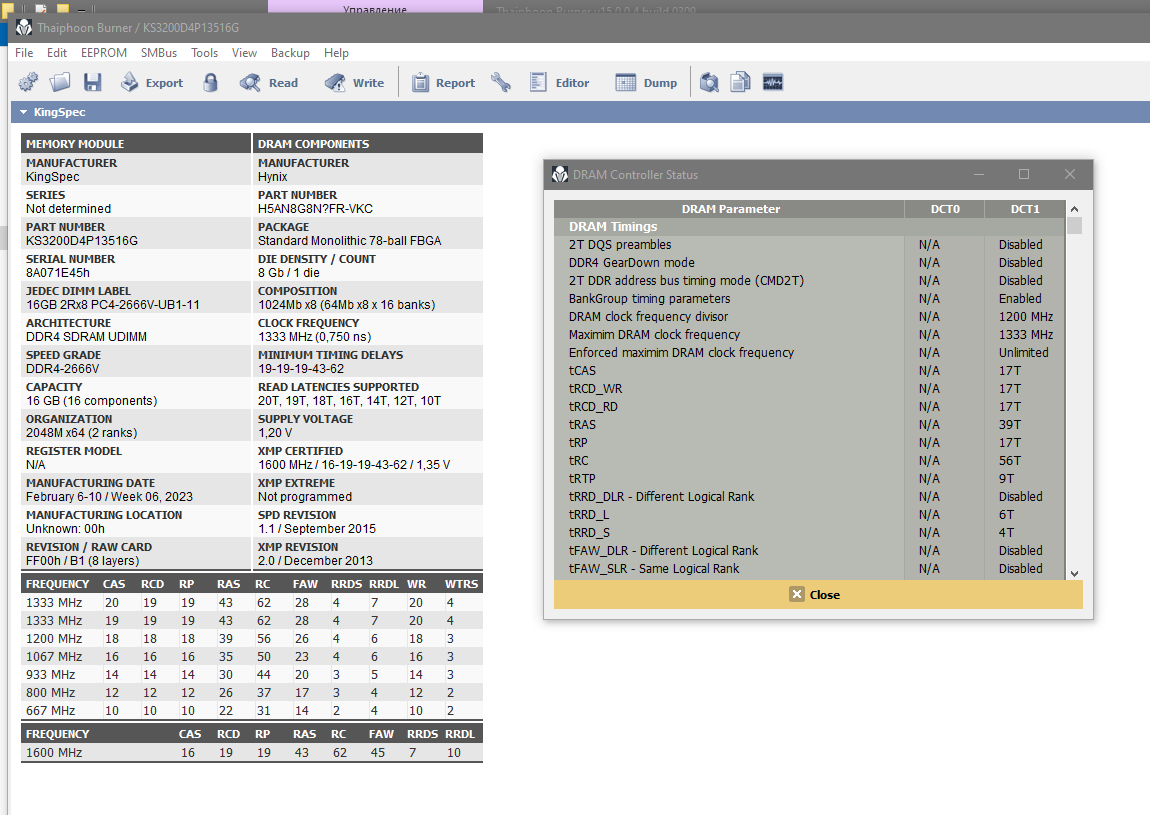Viewport: 1150px width, 815px height.
Task: Close DRAM Controller Status with X
Action: tap(1069, 175)
